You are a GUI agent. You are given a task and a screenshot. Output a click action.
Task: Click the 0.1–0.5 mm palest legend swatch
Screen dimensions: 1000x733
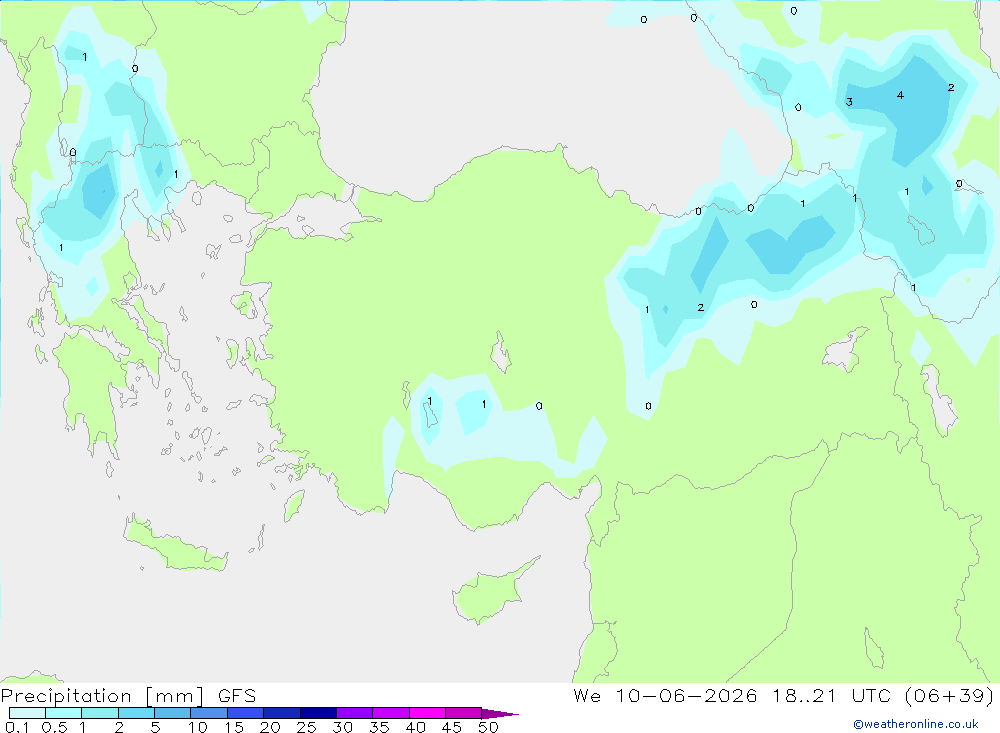coord(27,713)
